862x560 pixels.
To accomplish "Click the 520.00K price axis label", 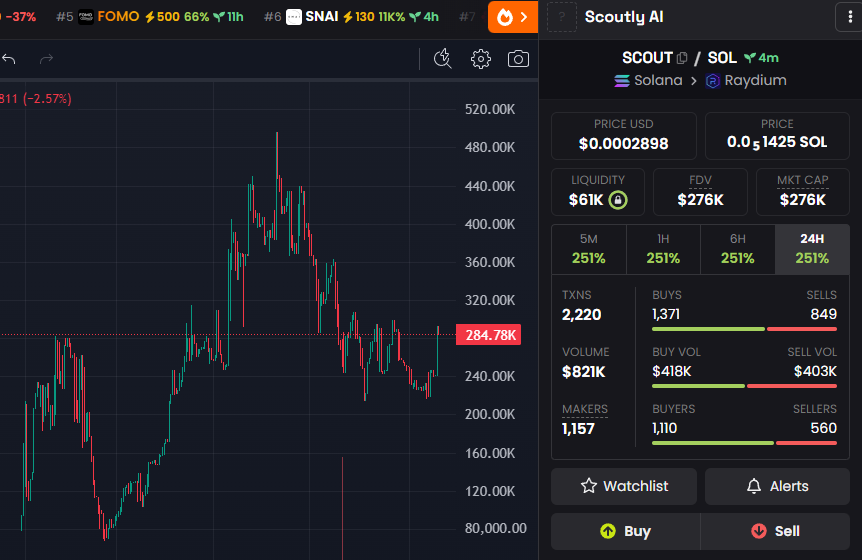I will [490, 109].
